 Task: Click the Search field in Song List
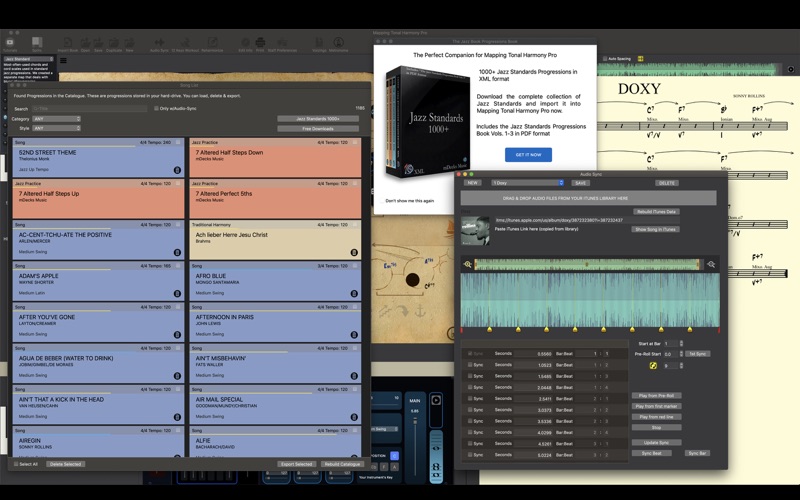pos(89,109)
